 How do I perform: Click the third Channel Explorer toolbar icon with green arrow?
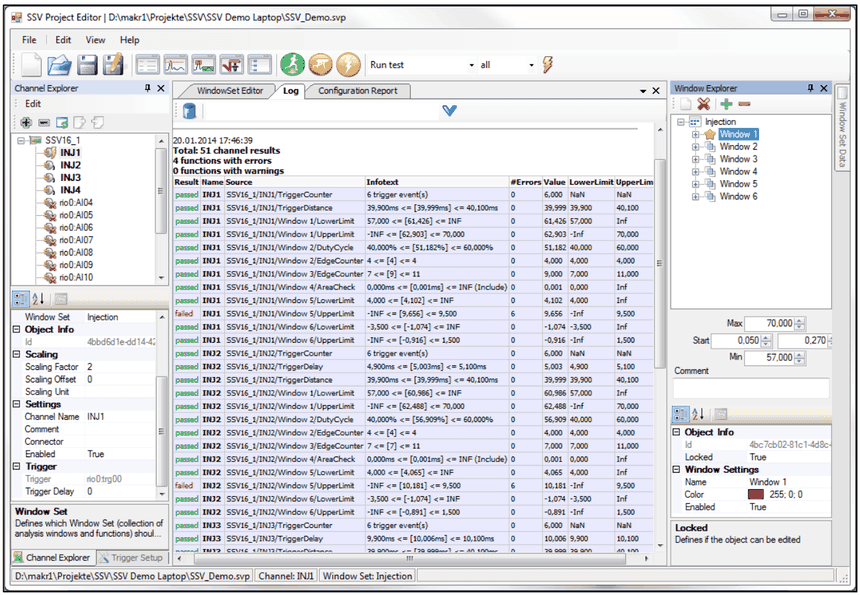62,122
